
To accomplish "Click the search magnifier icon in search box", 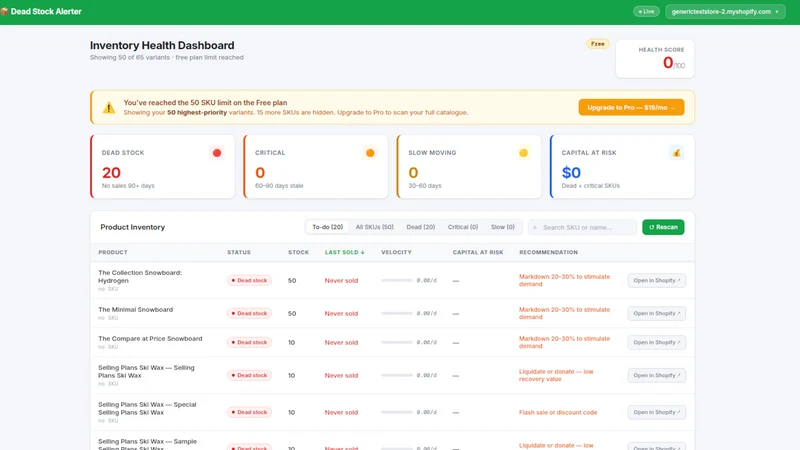I will (535, 228).
